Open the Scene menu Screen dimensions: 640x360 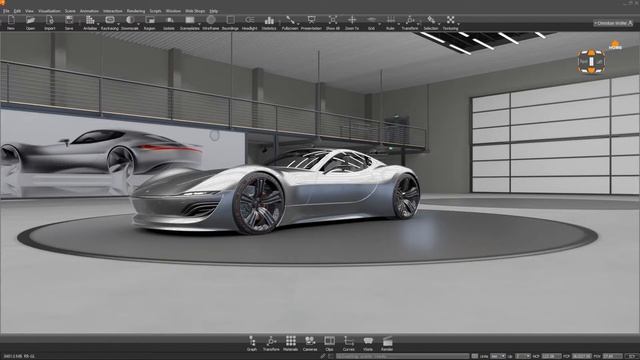click(x=70, y=11)
